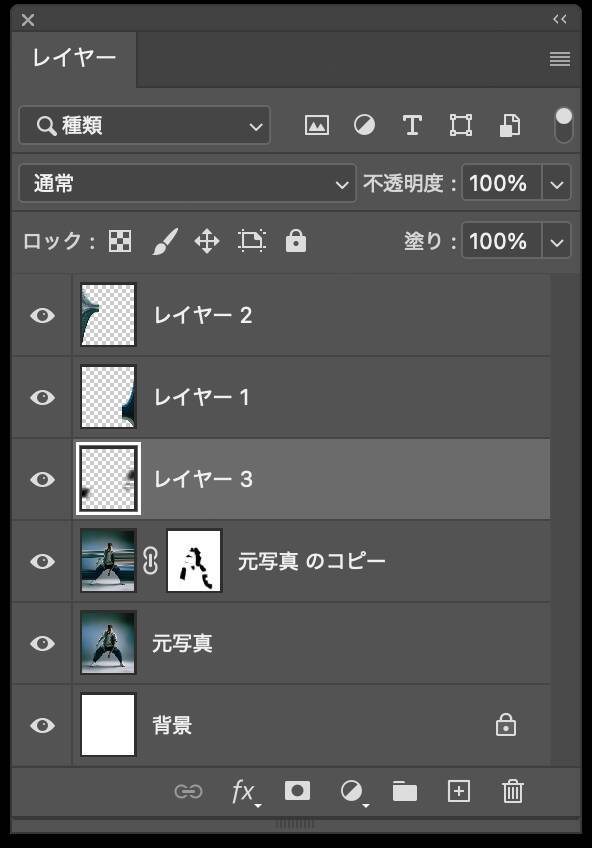Open the 種類 layer filter dropdown
Screen dimensions: 592x848
tap(143, 125)
